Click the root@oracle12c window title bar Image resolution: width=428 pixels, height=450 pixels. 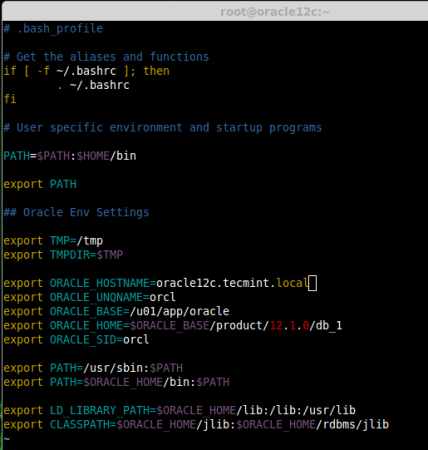215,11
